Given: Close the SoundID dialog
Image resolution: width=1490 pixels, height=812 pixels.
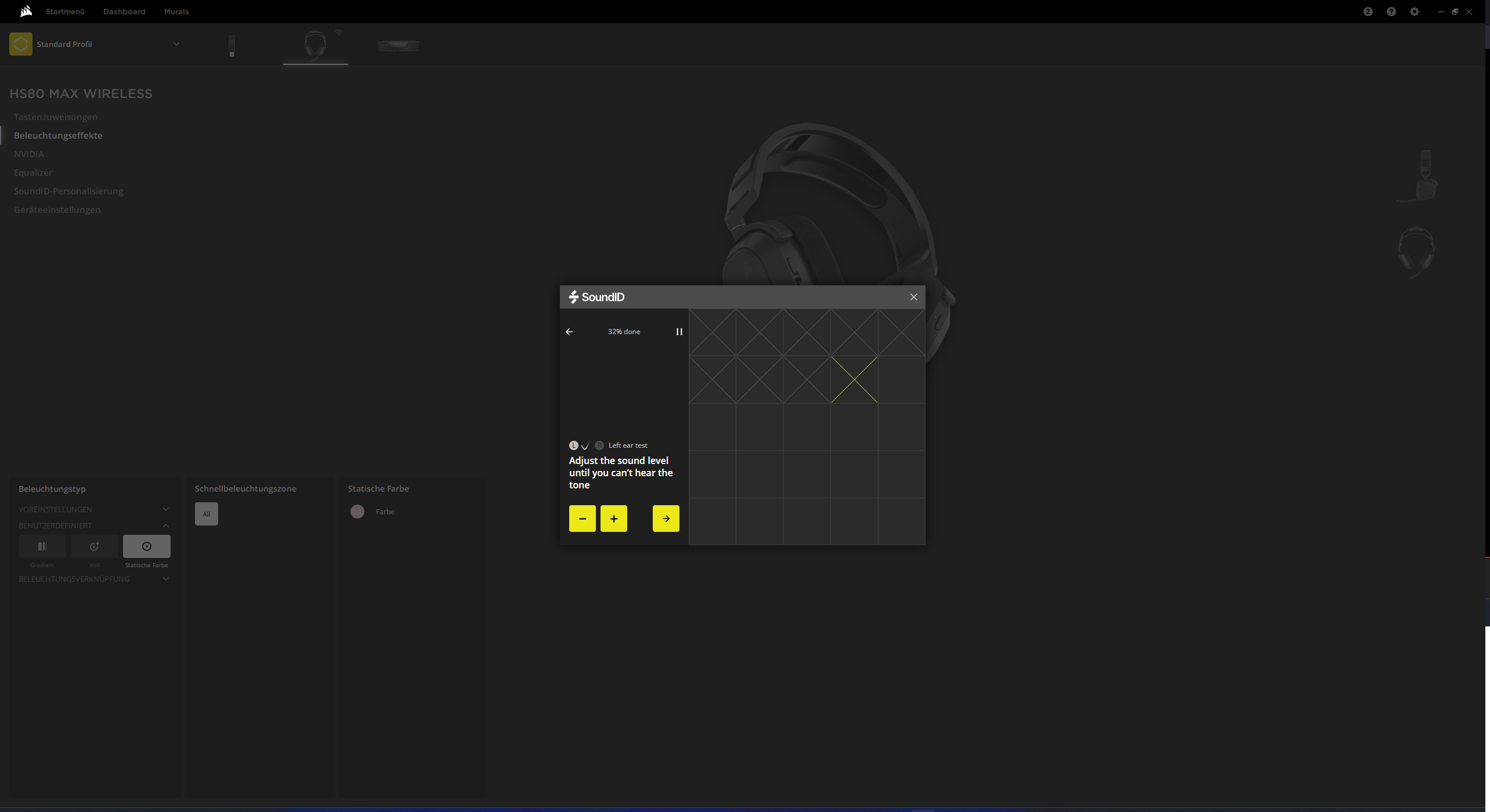Looking at the screenshot, I should tap(913, 297).
